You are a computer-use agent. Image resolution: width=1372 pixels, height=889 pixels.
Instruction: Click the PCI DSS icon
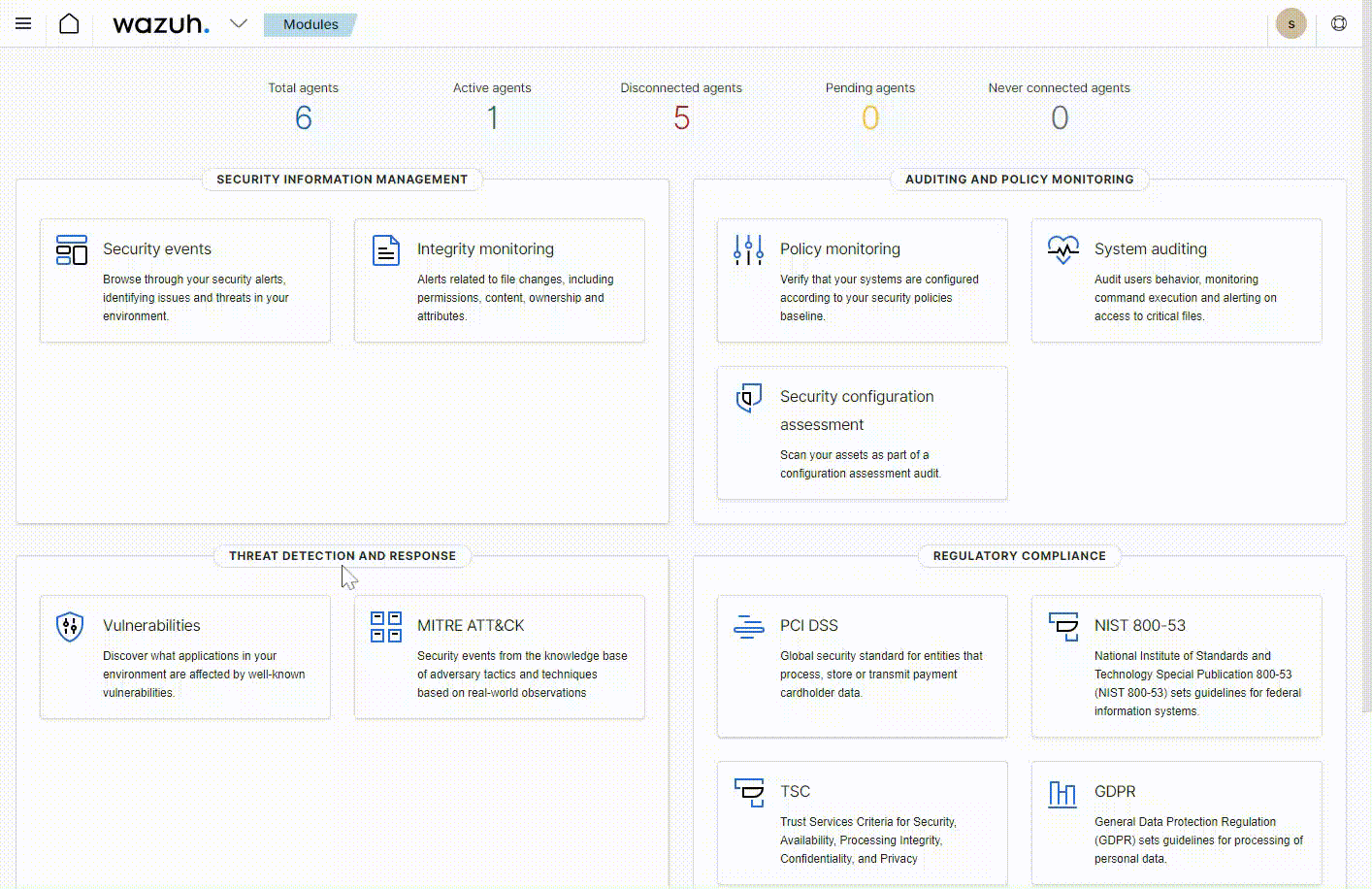click(x=749, y=626)
